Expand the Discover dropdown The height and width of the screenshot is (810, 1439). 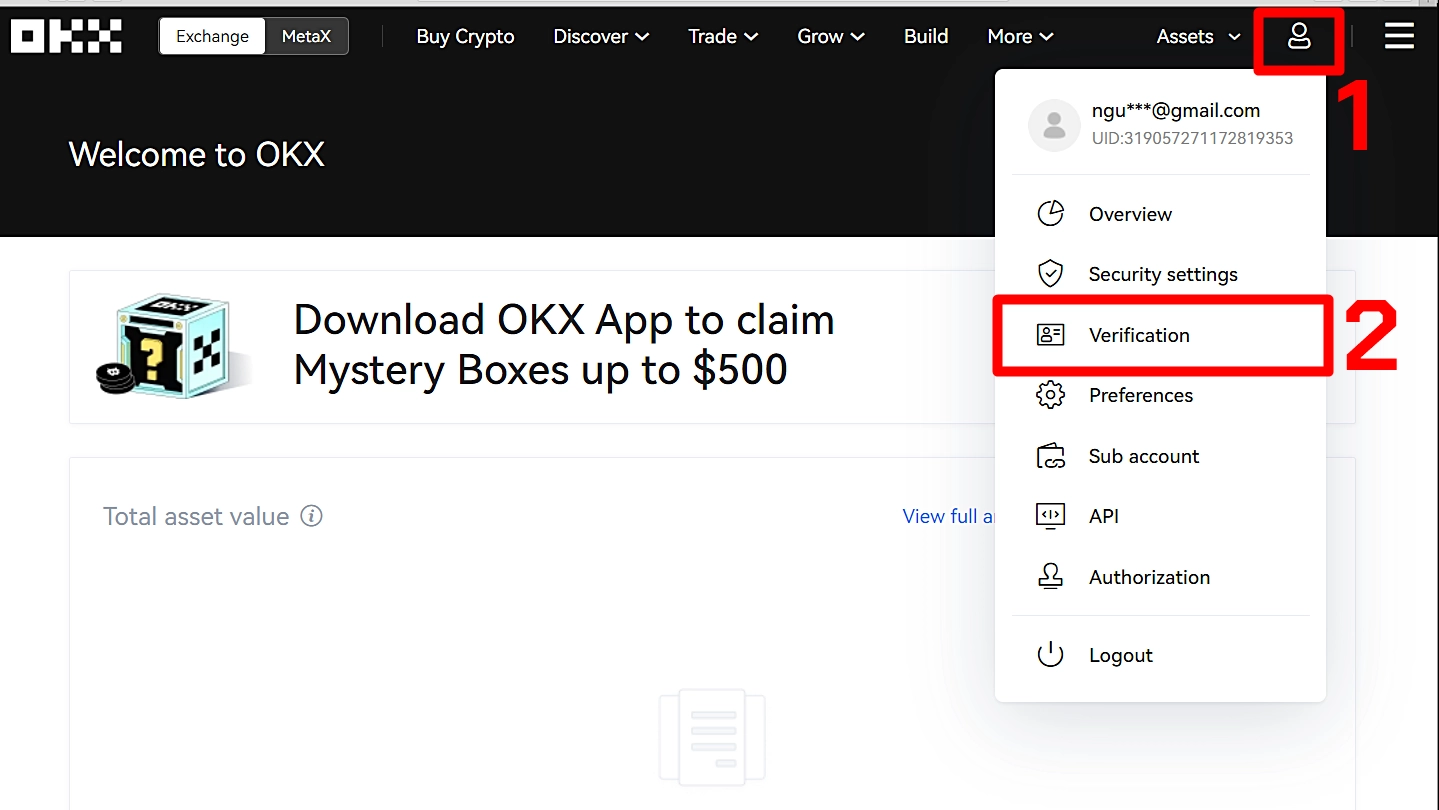(601, 37)
